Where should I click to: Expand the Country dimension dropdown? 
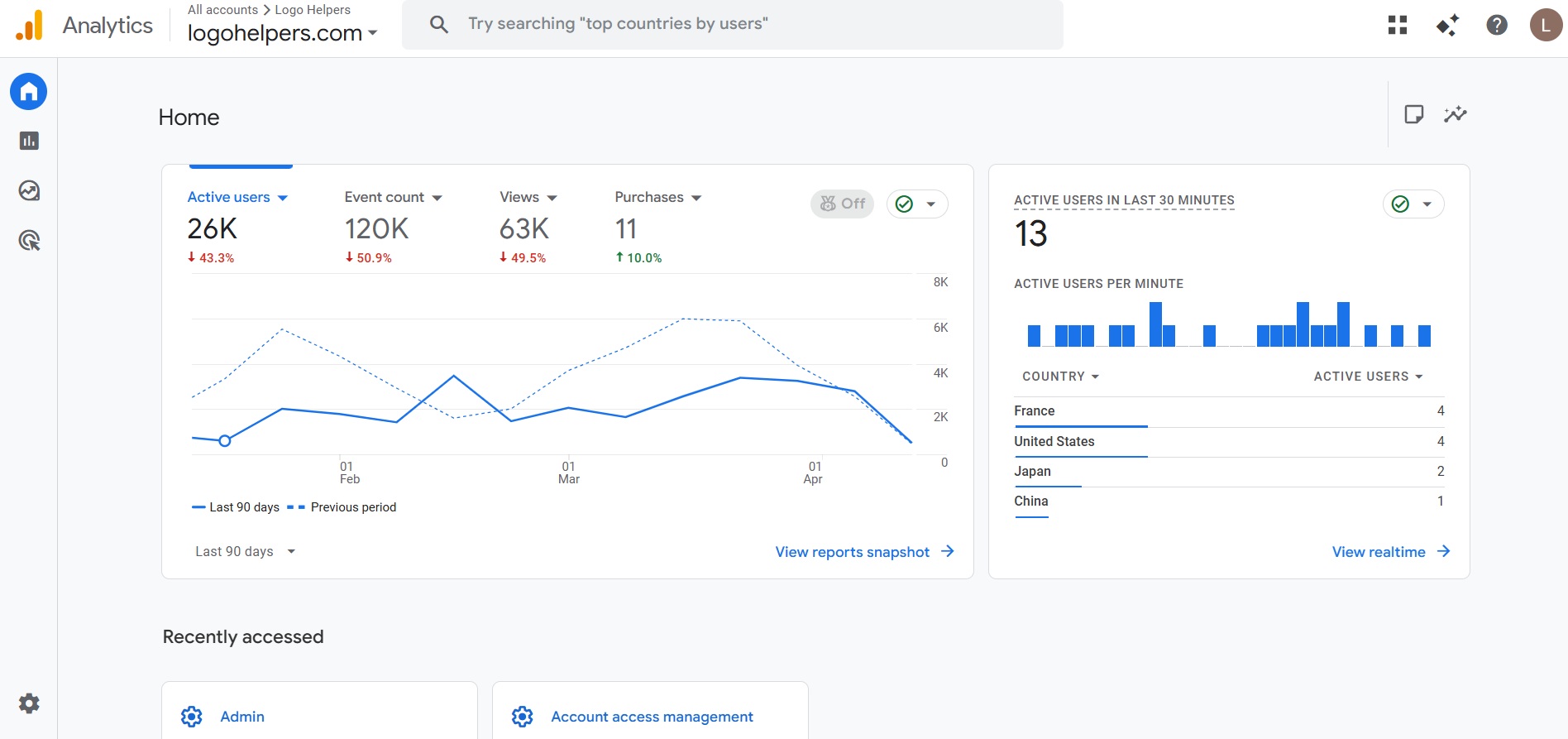pos(1060,377)
